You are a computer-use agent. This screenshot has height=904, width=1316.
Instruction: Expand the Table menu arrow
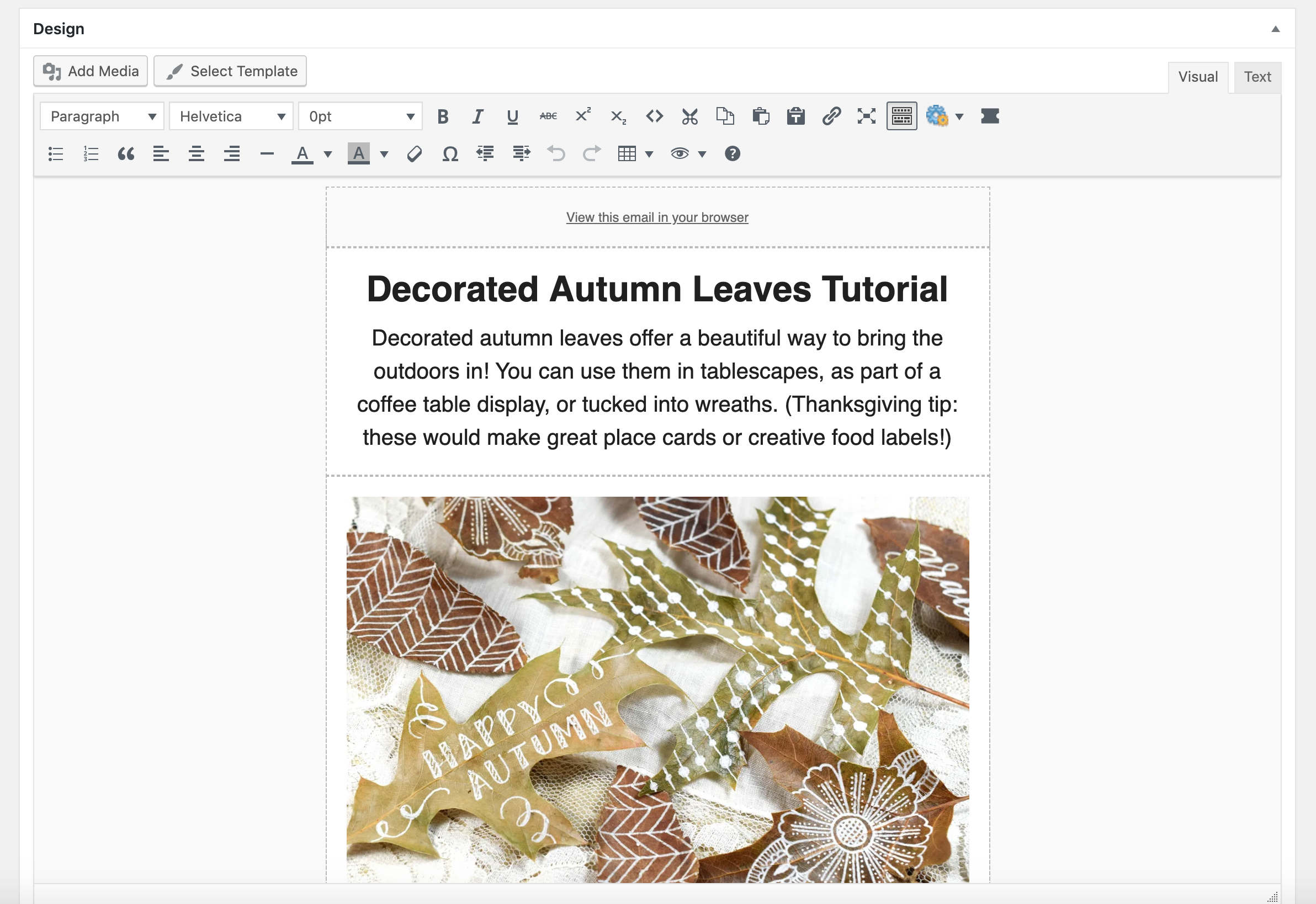pos(649,154)
